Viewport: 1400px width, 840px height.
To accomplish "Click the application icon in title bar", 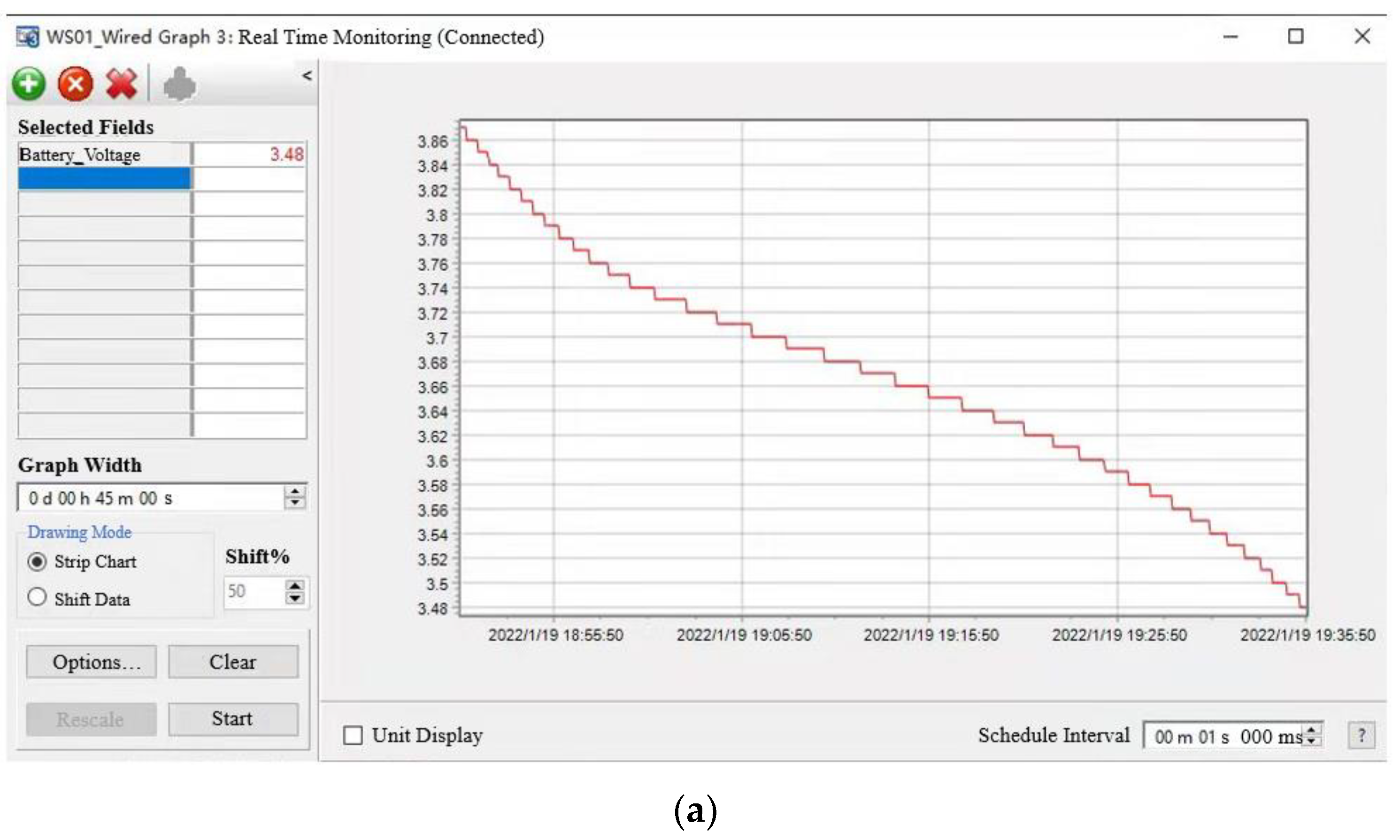I will coord(27,37).
